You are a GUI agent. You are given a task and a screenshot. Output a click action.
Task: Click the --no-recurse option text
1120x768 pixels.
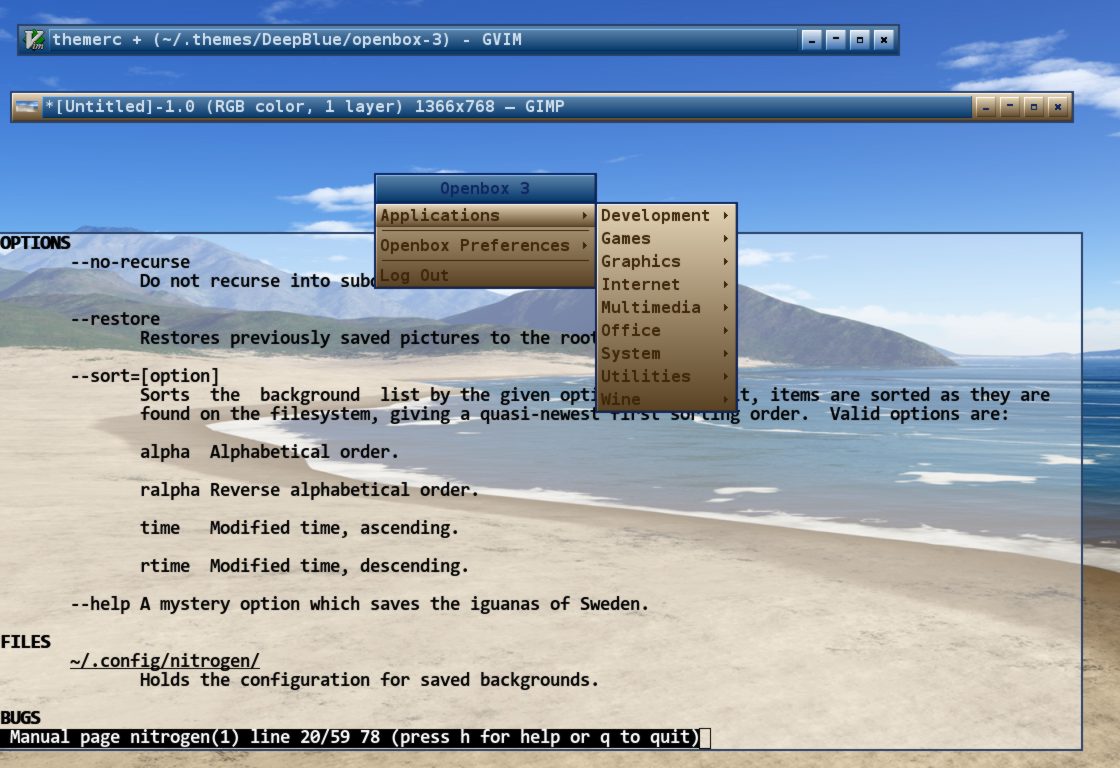point(130,262)
